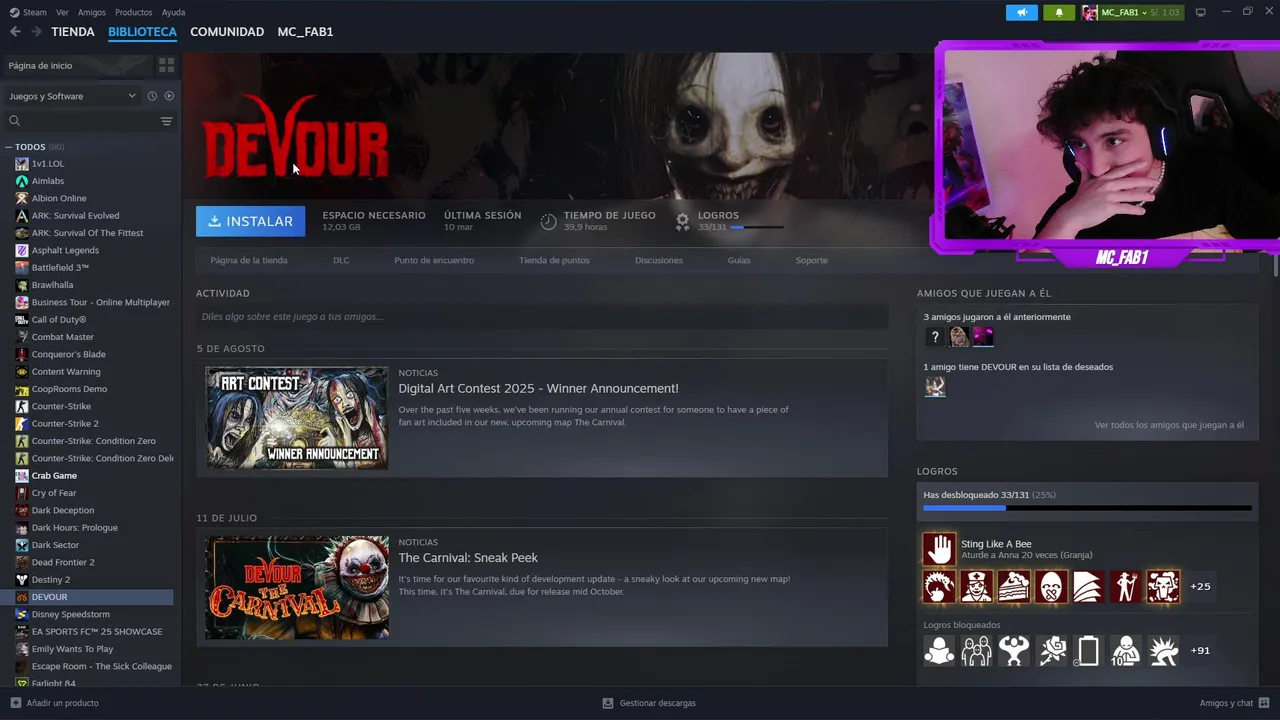Show +25 more unlocked achievements
Viewport: 1280px width, 720px height.
(1200, 586)
